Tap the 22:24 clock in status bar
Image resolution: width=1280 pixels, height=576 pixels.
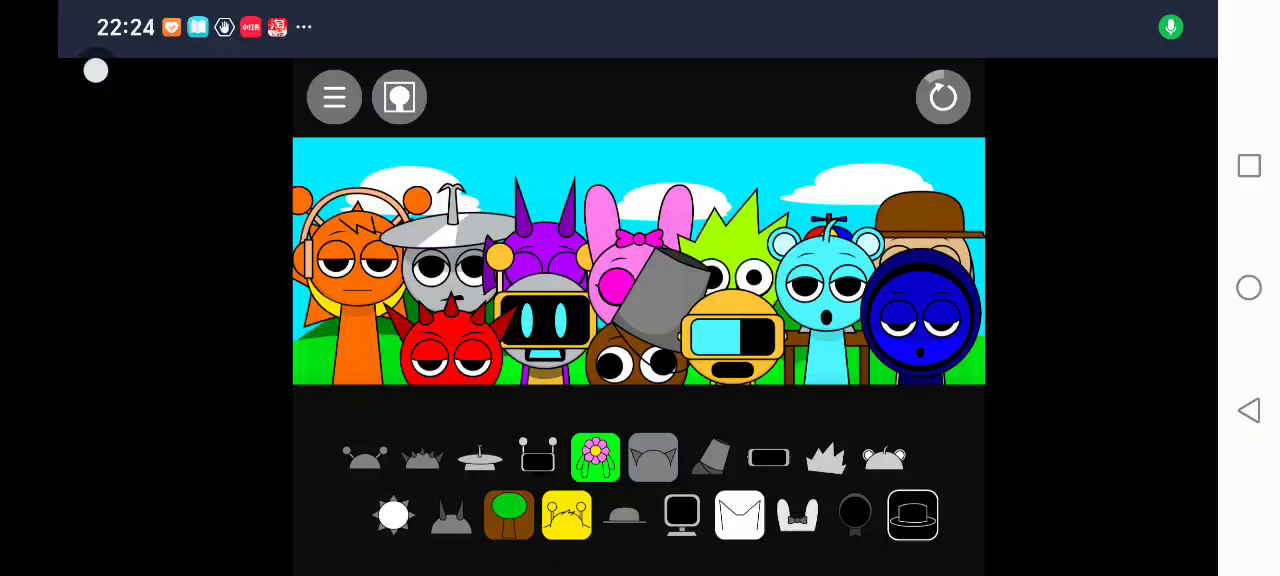126,27
